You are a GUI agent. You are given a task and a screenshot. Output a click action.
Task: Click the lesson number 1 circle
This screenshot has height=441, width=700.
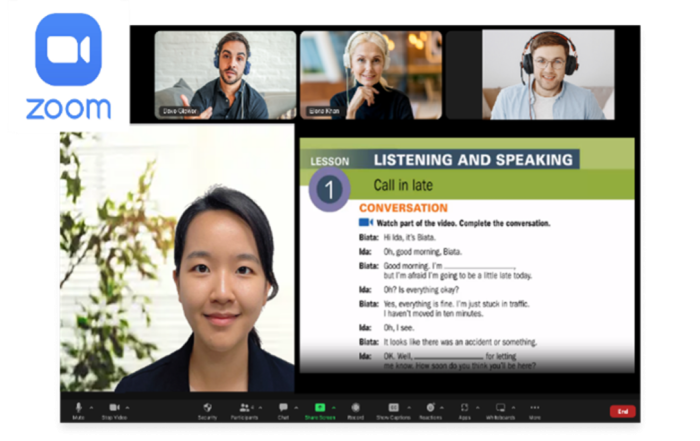(x=329, y=190)
